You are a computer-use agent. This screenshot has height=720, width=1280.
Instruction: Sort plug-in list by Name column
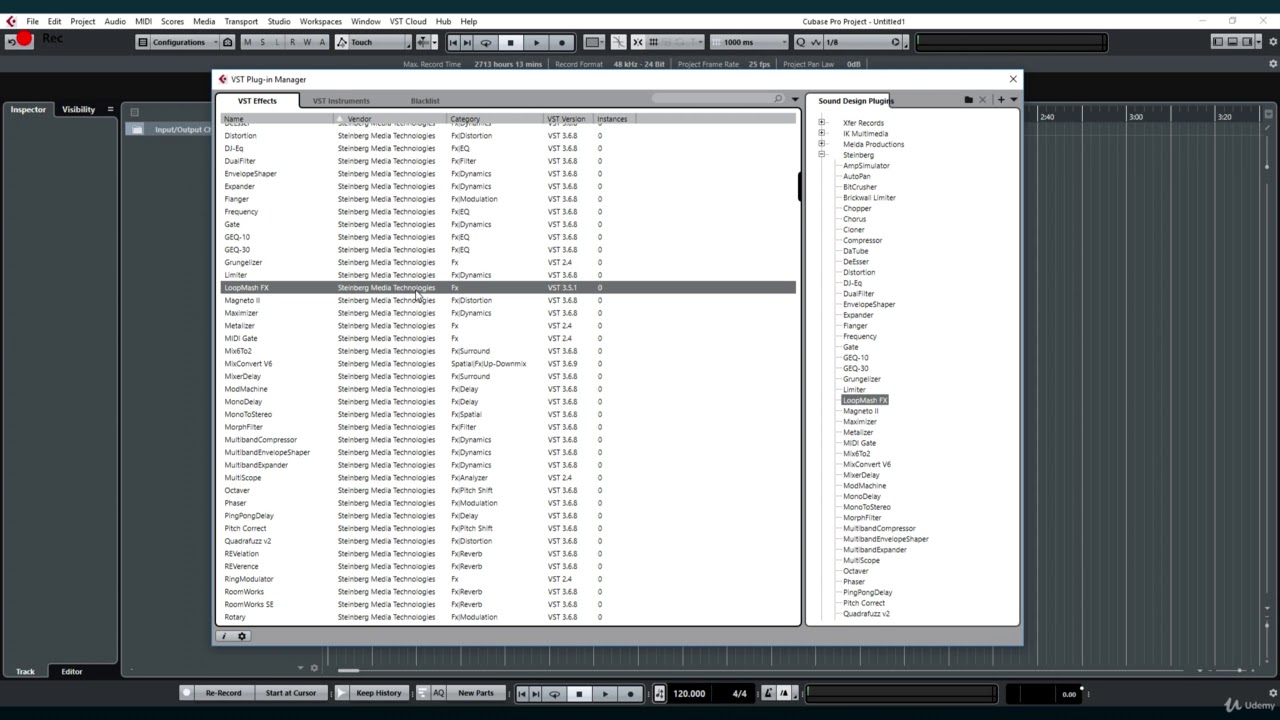[x=276, y=119]
